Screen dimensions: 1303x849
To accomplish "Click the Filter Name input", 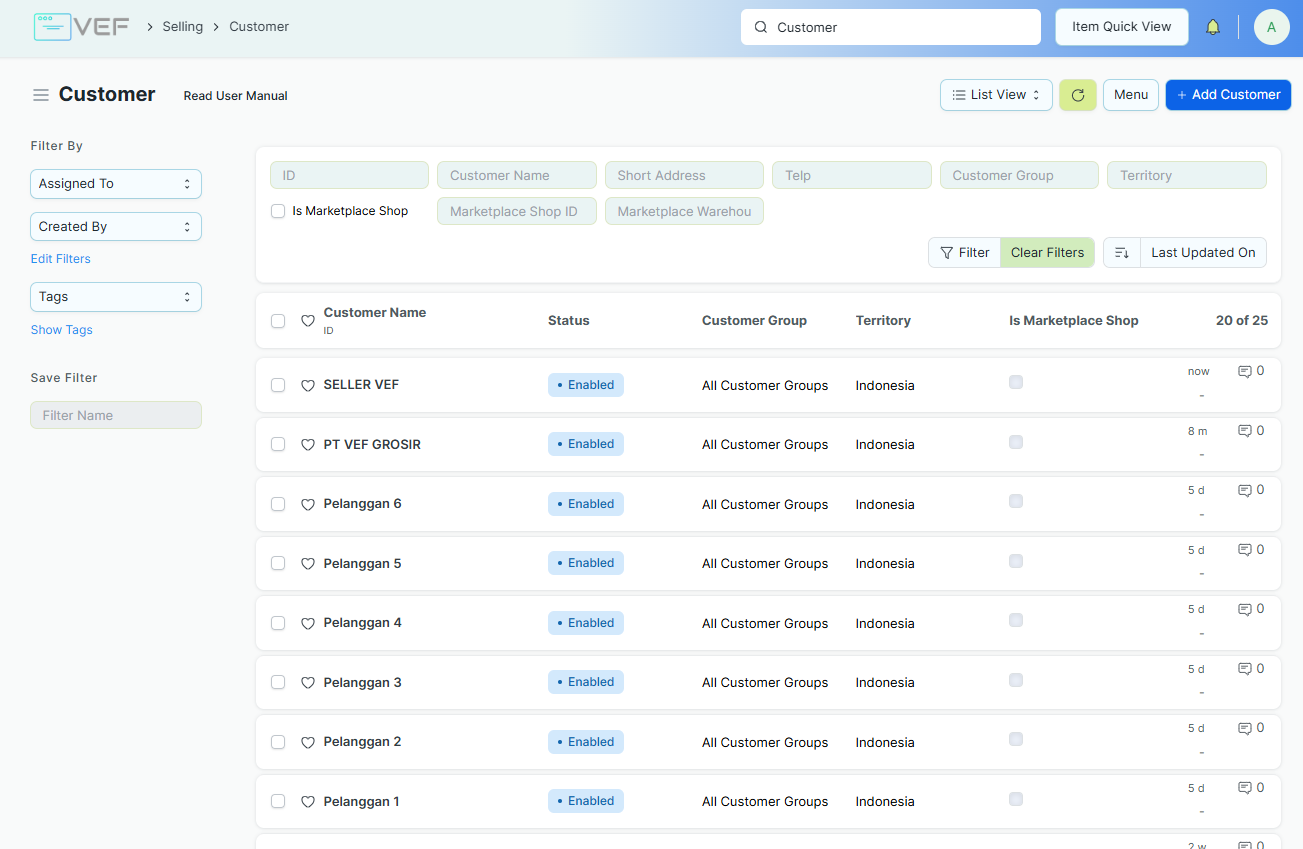I will pos(116,415).
